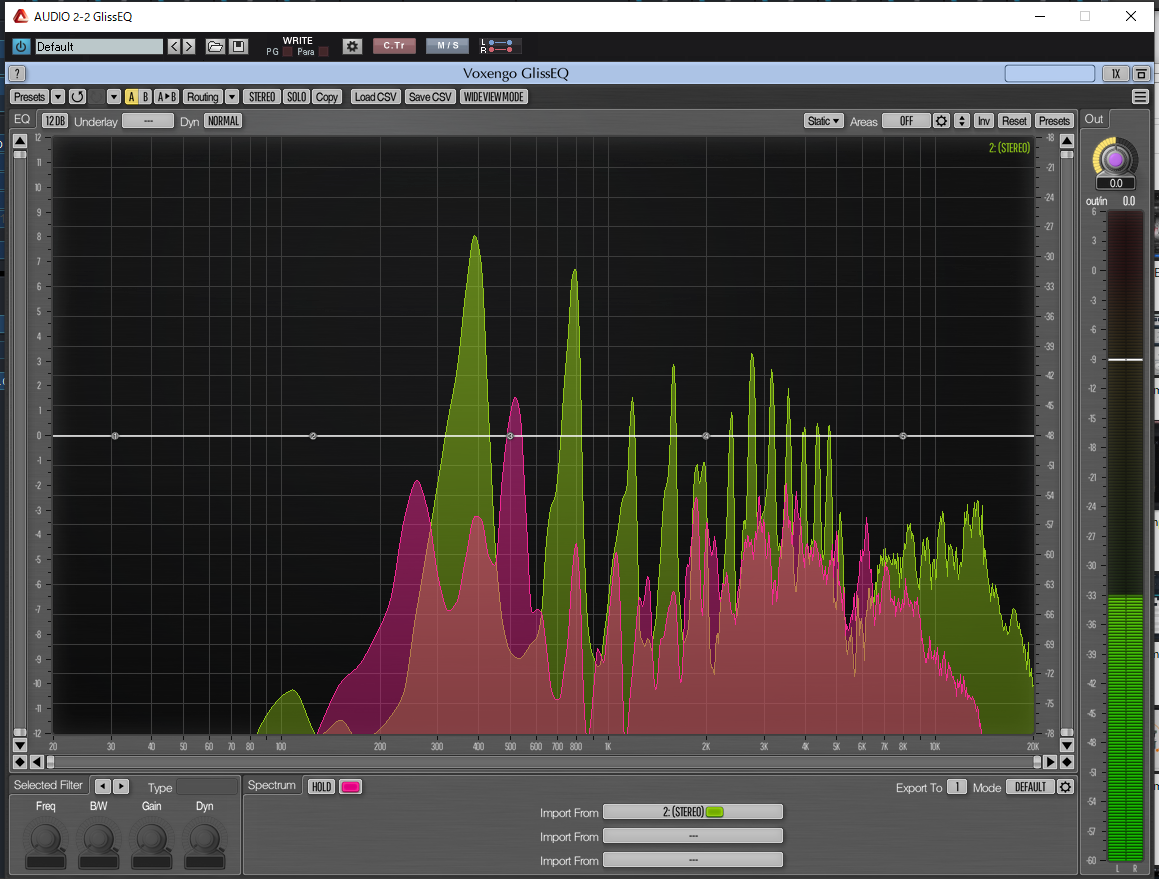Viewport: 1159px width, 879px height.
Task: Click the scroll-right arrow below graph
Action: tap(1050, 761)
